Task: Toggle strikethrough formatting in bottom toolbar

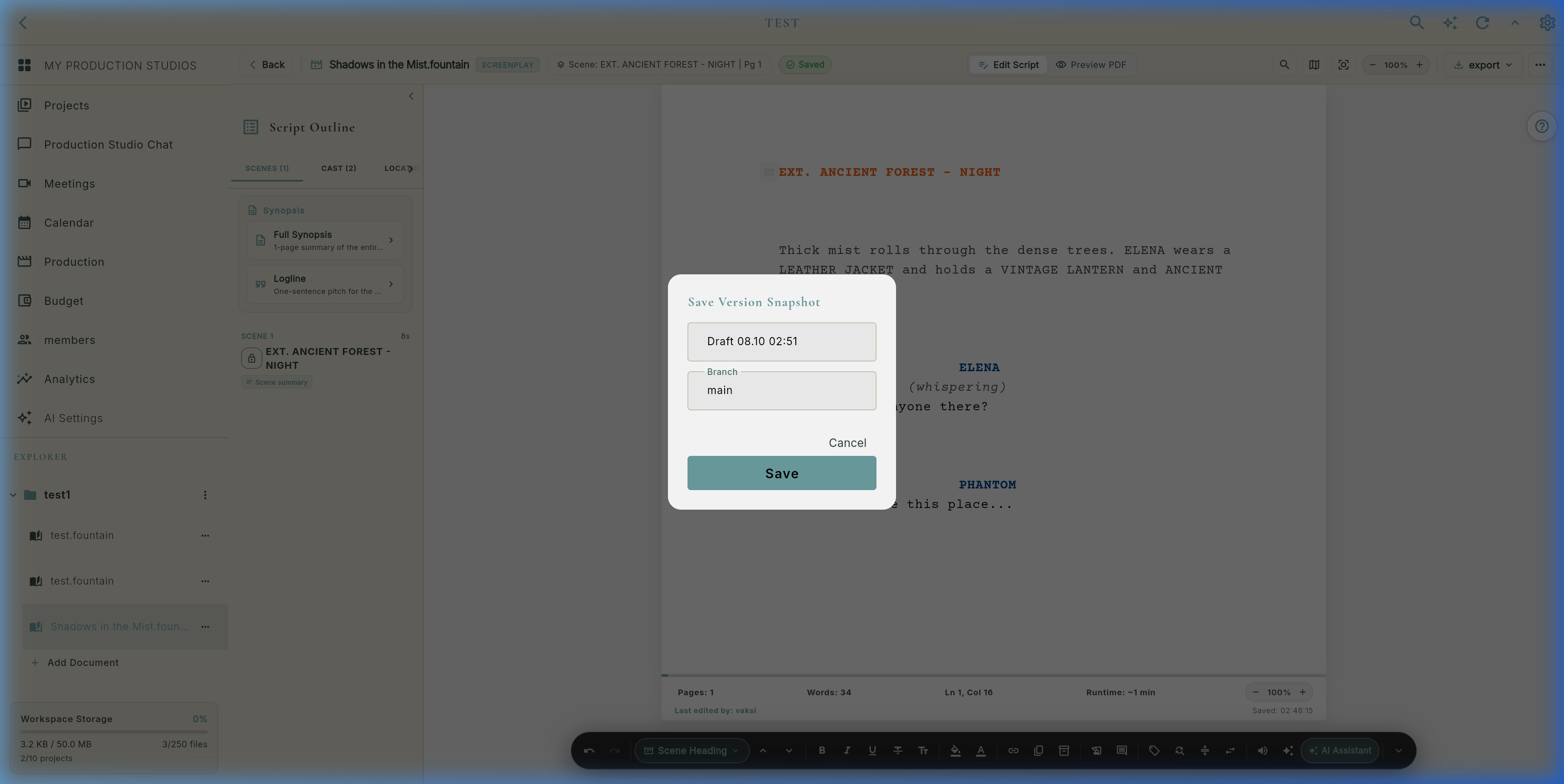Action: (x=897, y=751)
